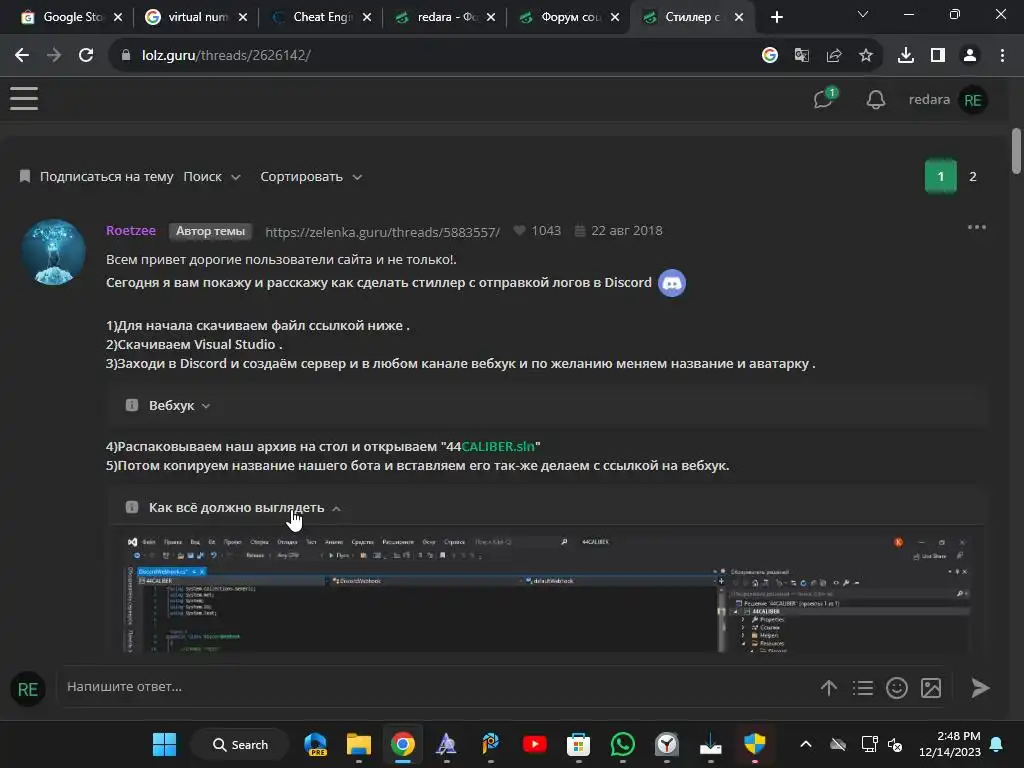Open the conversations chat icon with badge
Image resolution: width=1024 pixels, height=768 pixels.
tap(824, 99)
